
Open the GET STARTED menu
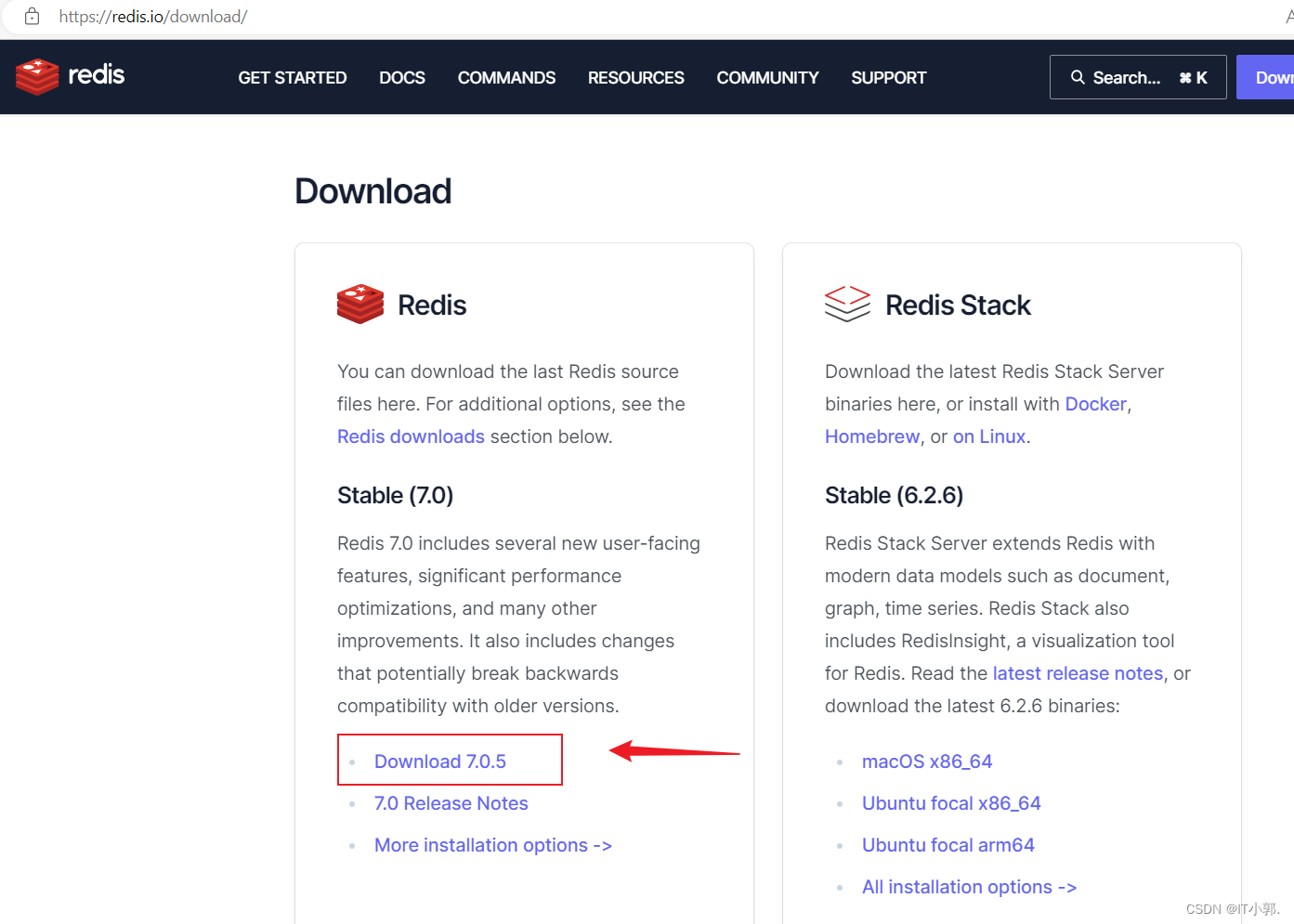point(292,78)
